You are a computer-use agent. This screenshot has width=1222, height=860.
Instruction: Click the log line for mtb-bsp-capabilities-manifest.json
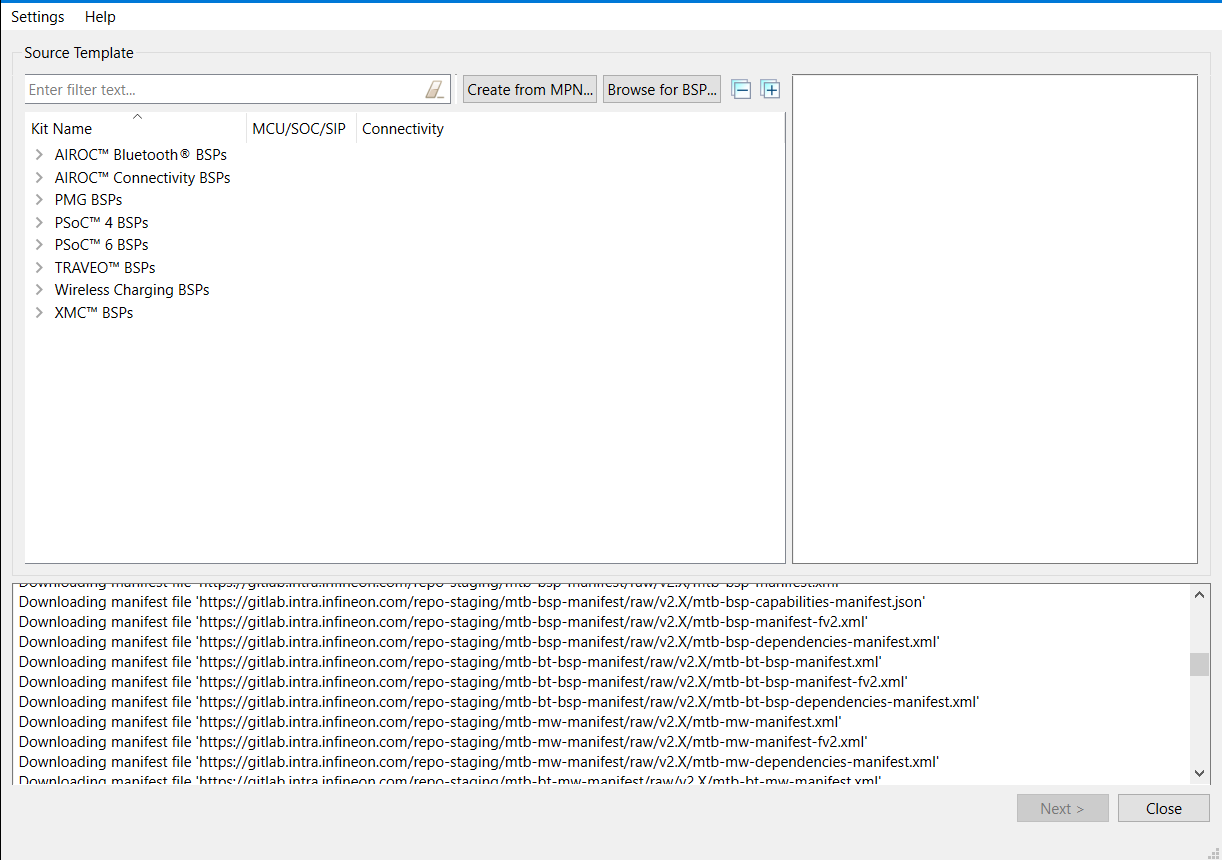tap(472, 602)
